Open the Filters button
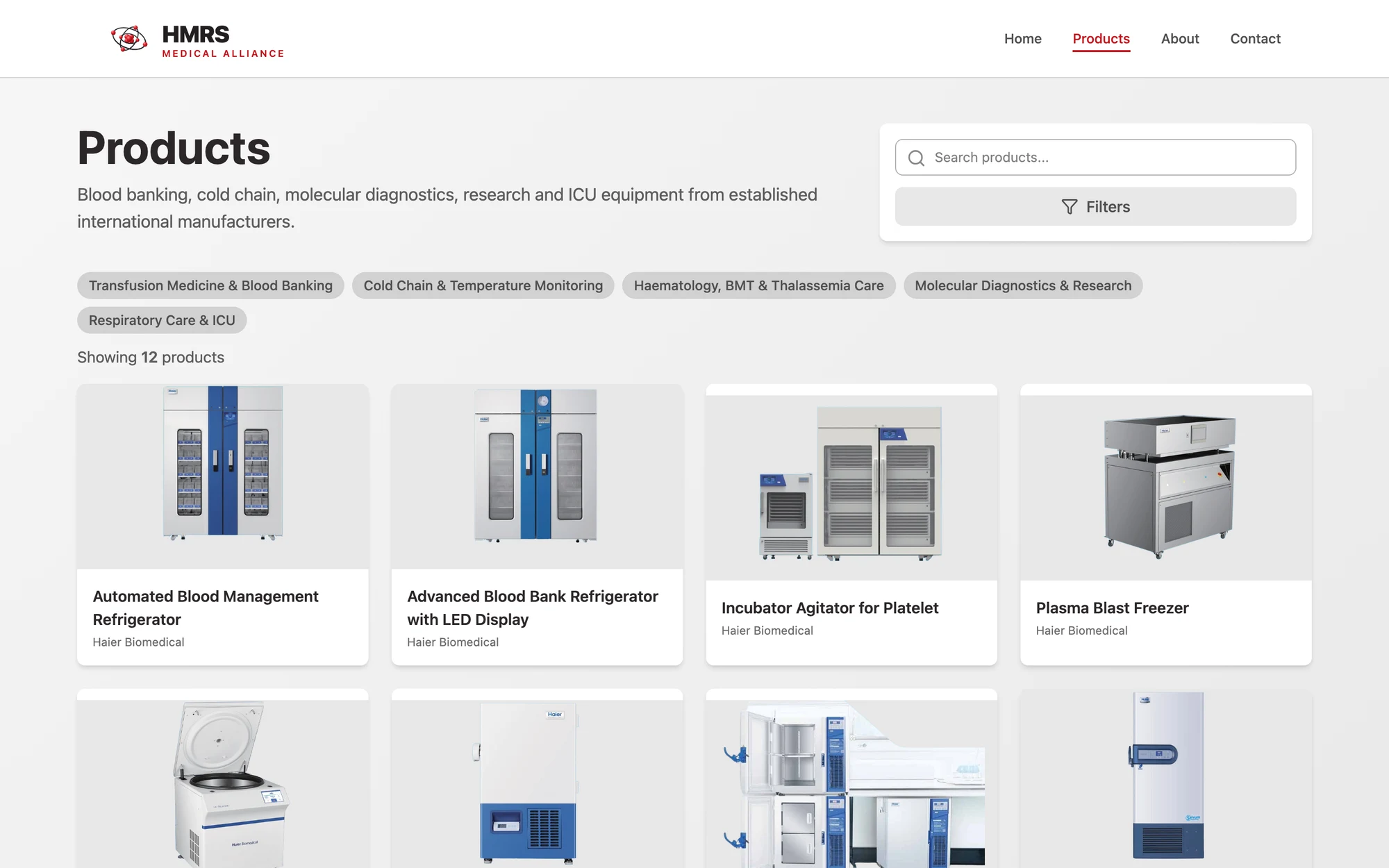 pyautogui.click(x=1095, y=207)
